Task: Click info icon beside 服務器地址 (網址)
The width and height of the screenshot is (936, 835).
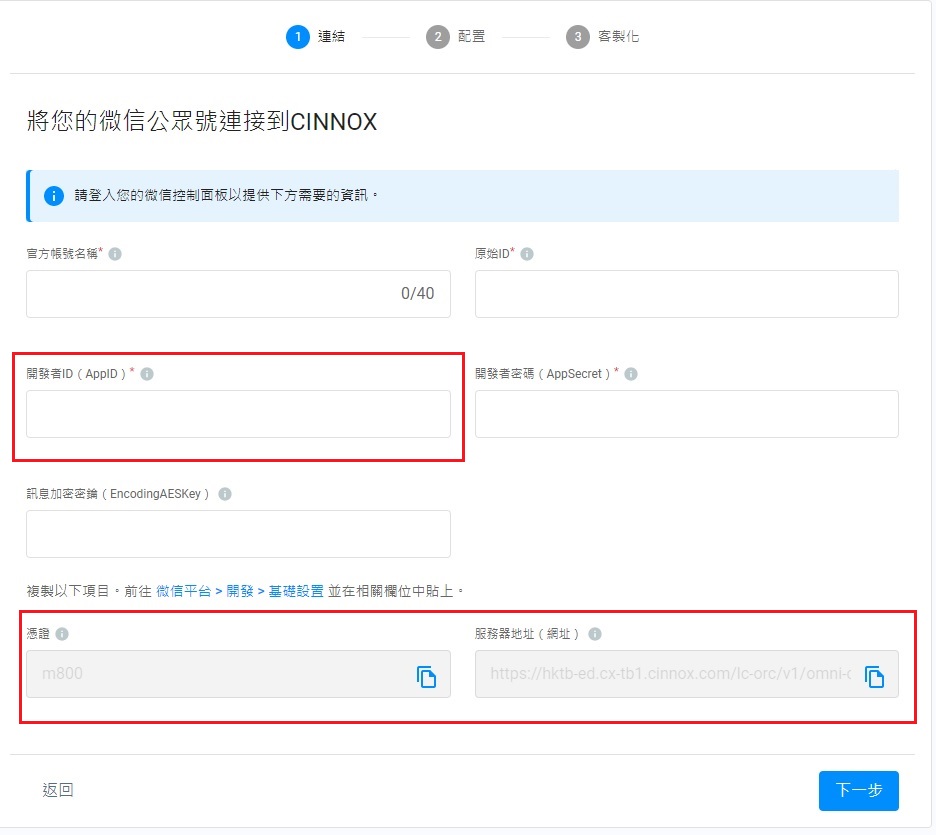Action: [595, 634]
